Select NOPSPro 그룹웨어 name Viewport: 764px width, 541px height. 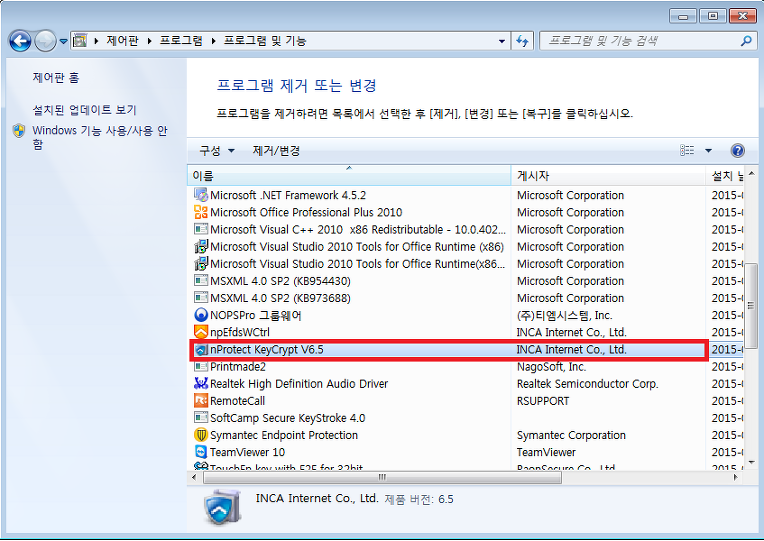[255, 315]
